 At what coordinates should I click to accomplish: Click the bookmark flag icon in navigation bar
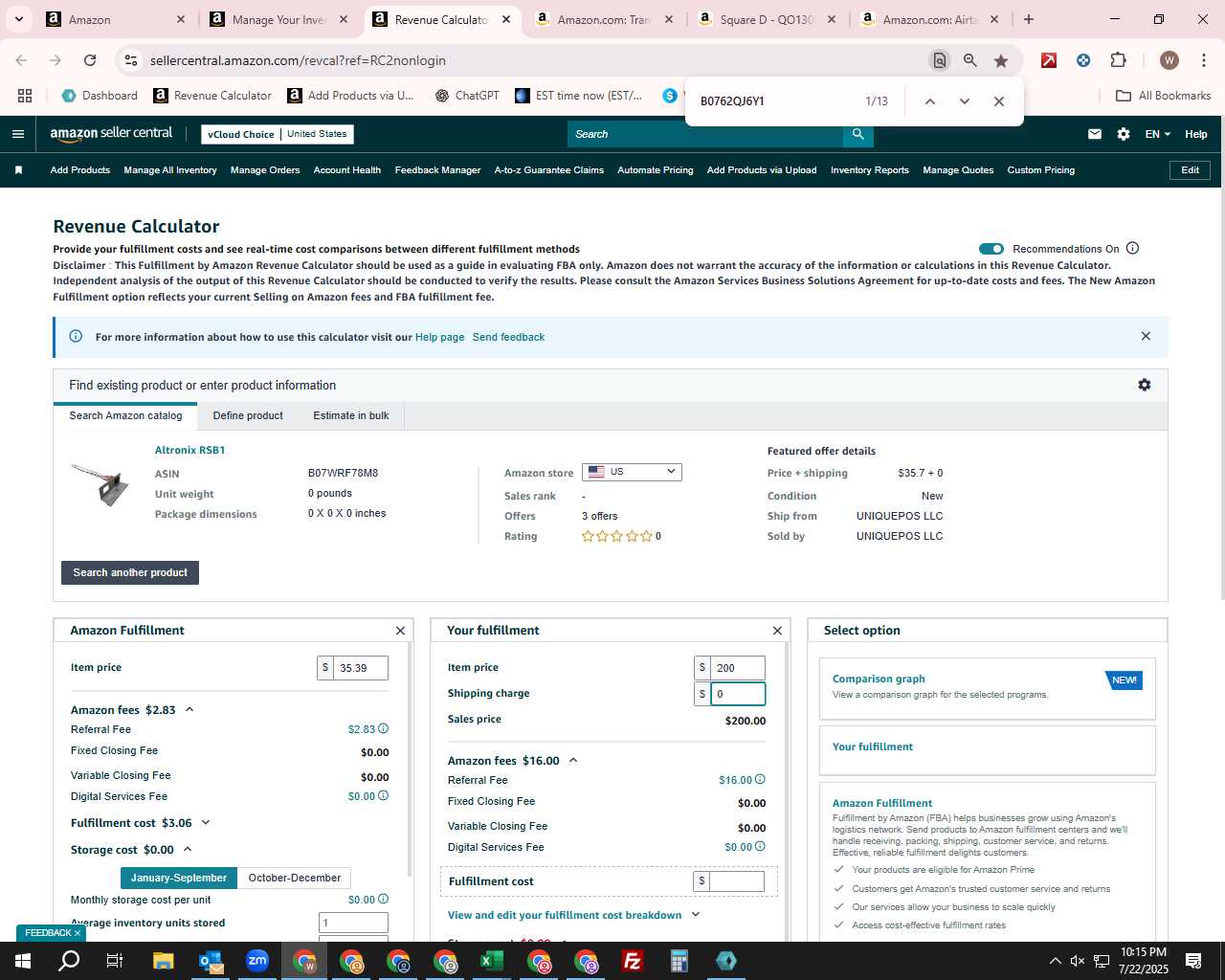[18, 170]
